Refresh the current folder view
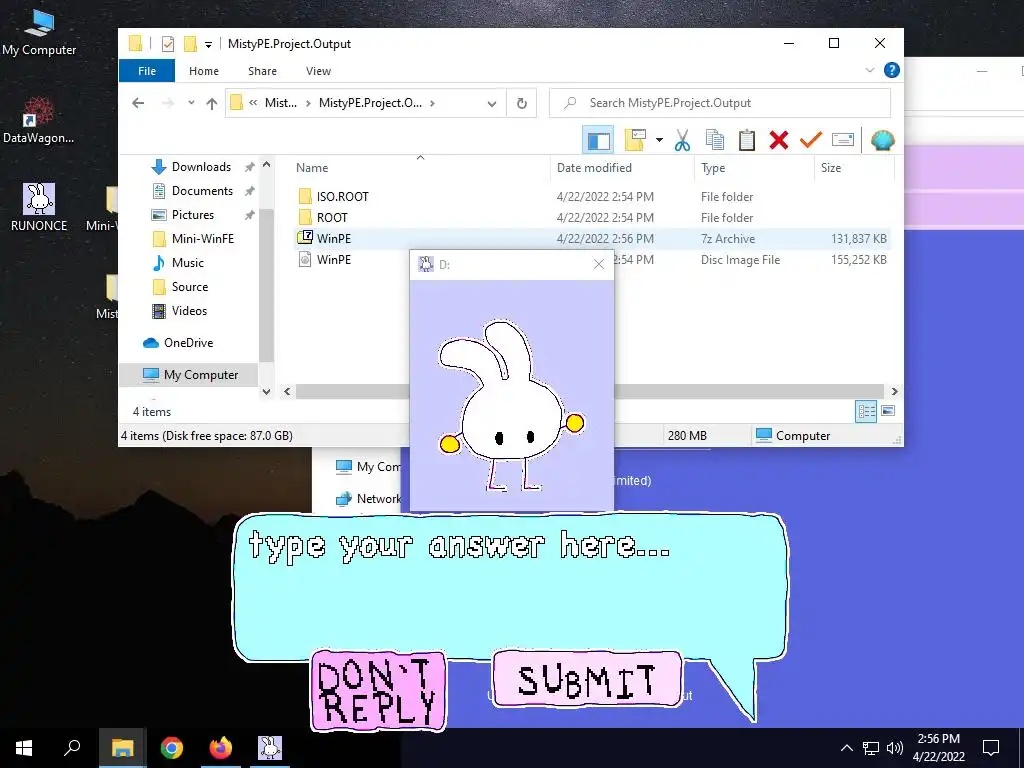The image size is (1024, 768). click(x=521, y=103)
